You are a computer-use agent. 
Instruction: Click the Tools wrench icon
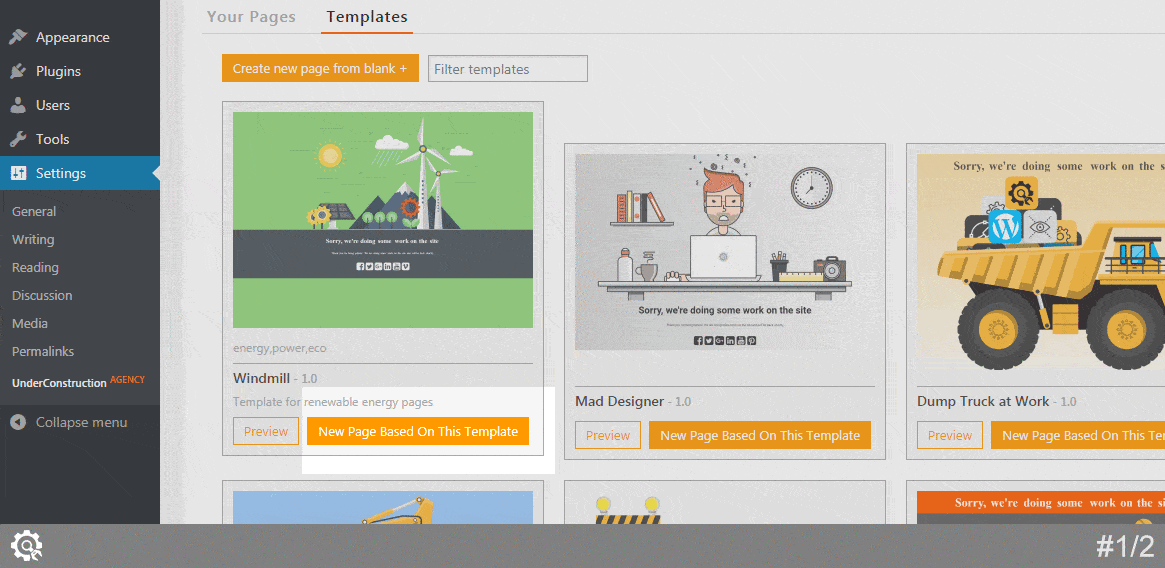tap(18, 139)
